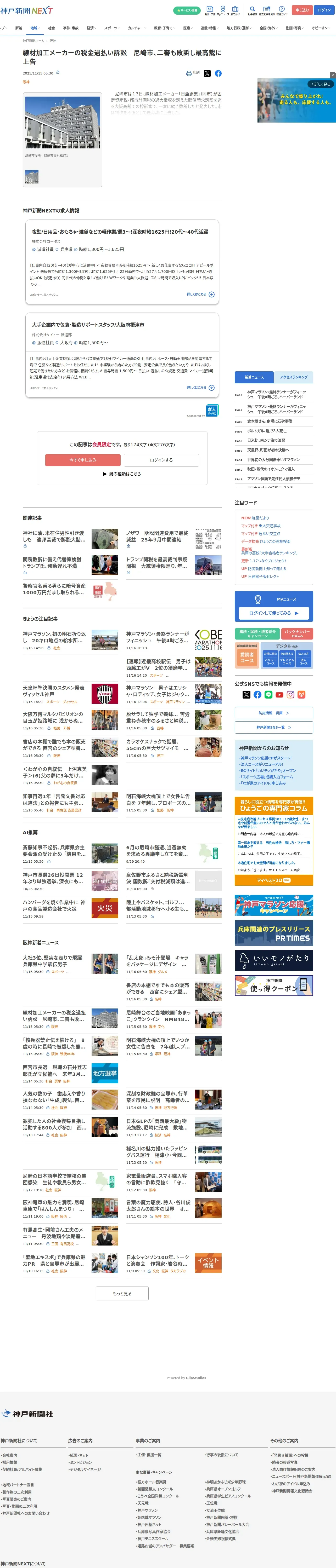The image size is (336, 1568).
Task: Close the advertisement with the X icon
Action: 333,76
